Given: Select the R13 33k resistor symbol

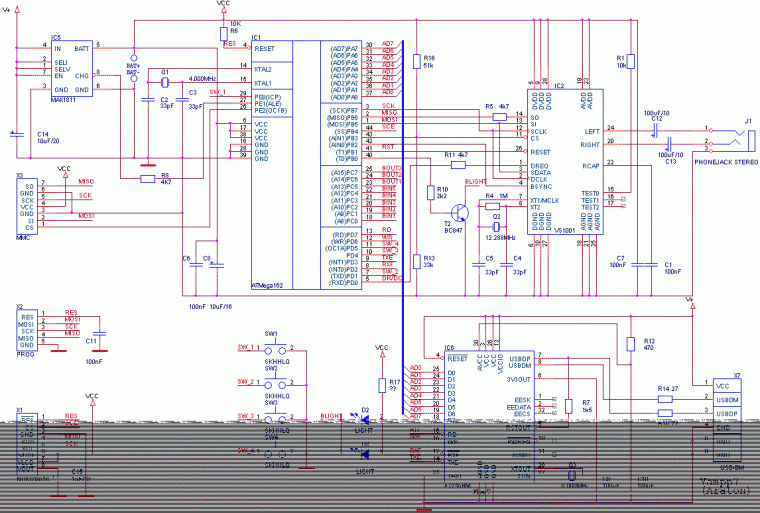Looking at the screenshot, I should [417, 262].
